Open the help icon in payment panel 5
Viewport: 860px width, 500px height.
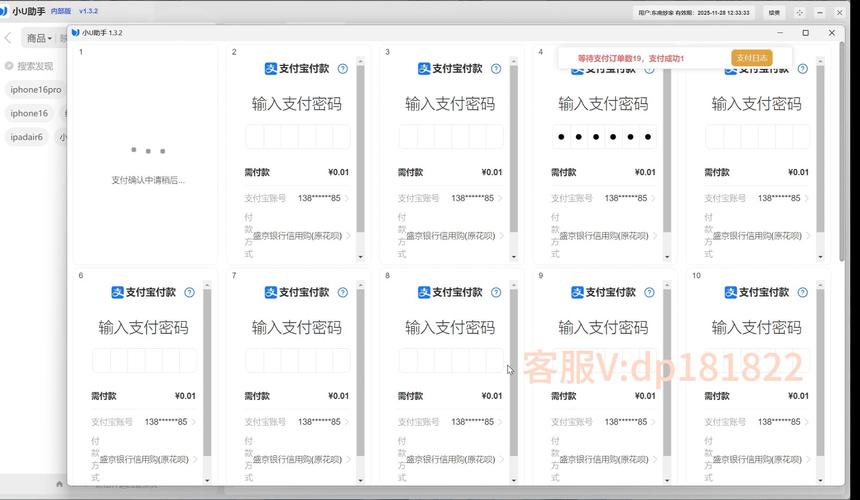pos(802,69)
